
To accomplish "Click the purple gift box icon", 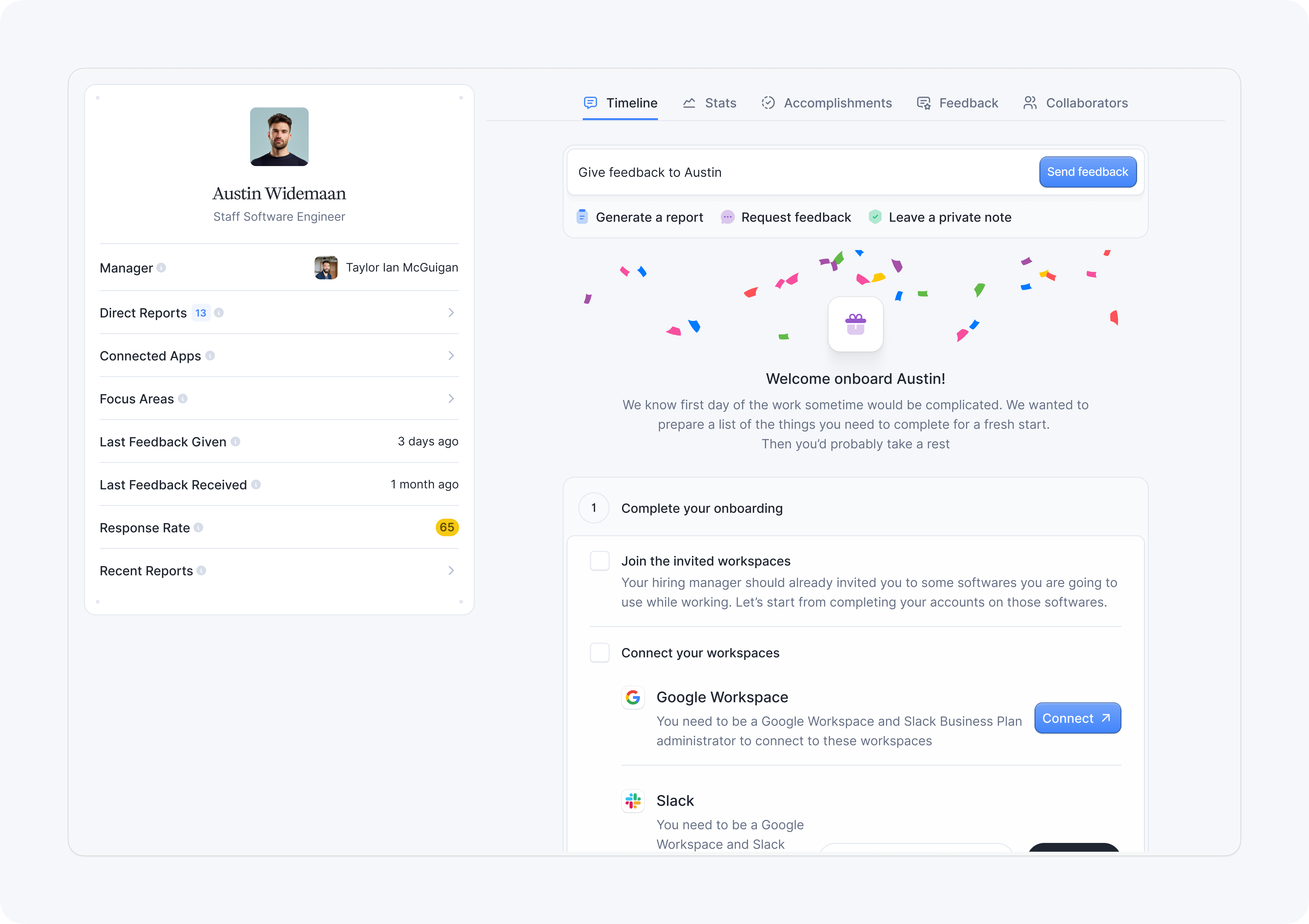I will coord(856,324).
